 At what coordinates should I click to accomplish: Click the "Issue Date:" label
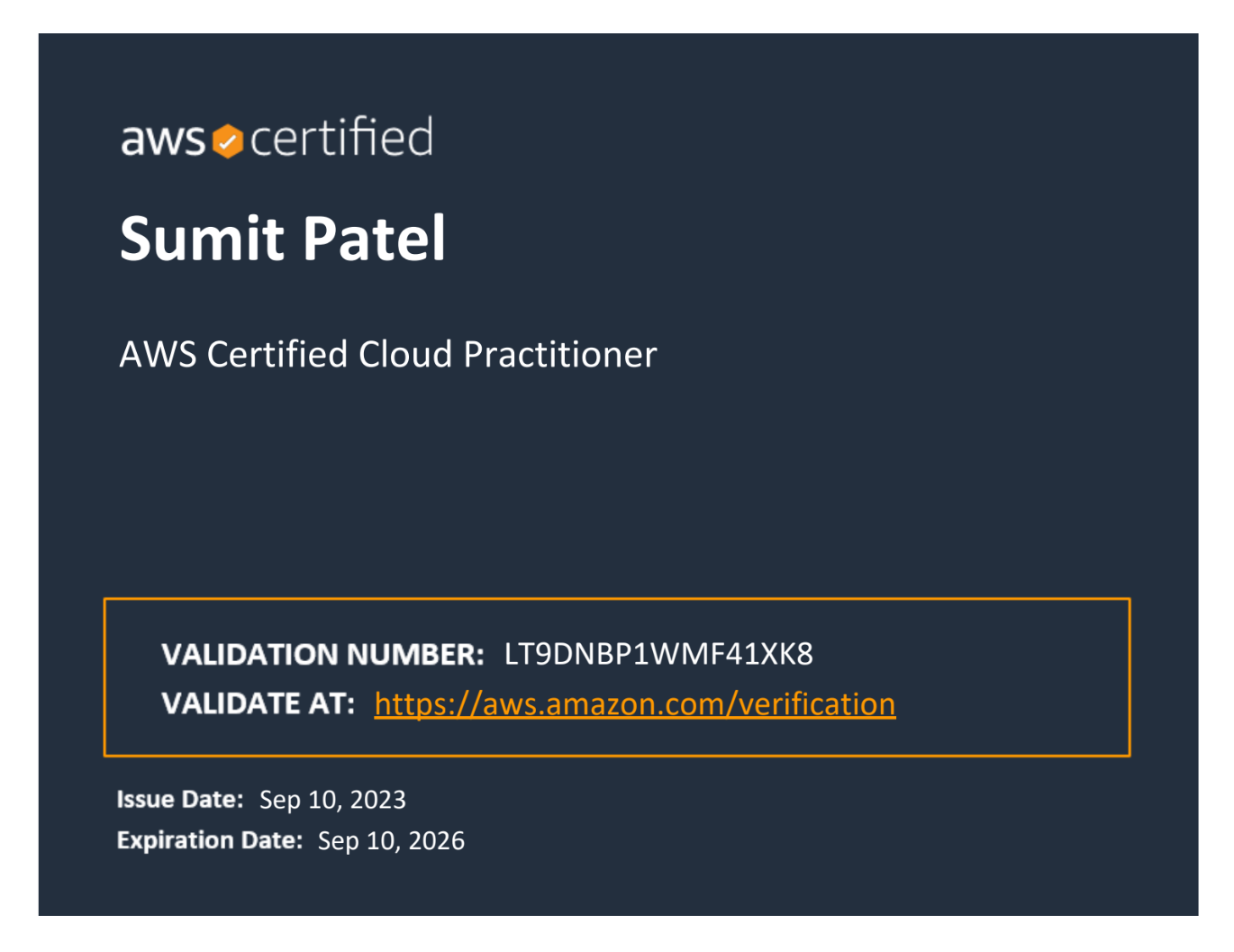pos(180,800)
